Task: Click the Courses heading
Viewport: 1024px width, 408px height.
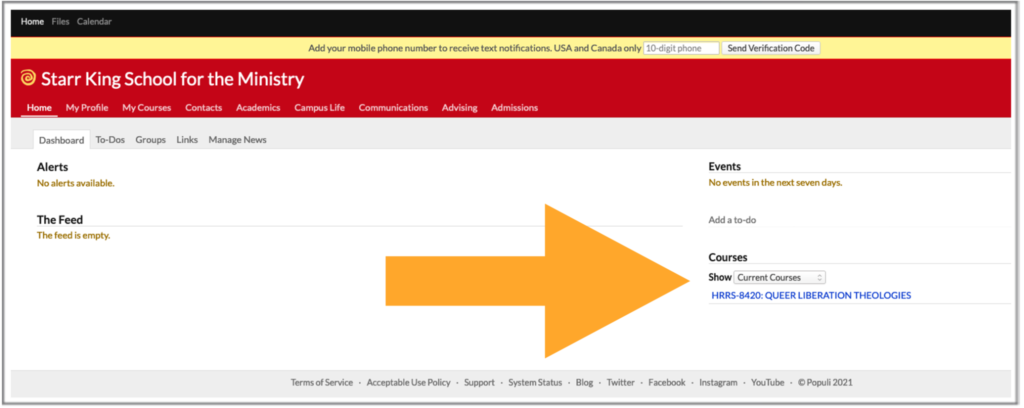Action: pyautogui.click(x=728, y=257)
